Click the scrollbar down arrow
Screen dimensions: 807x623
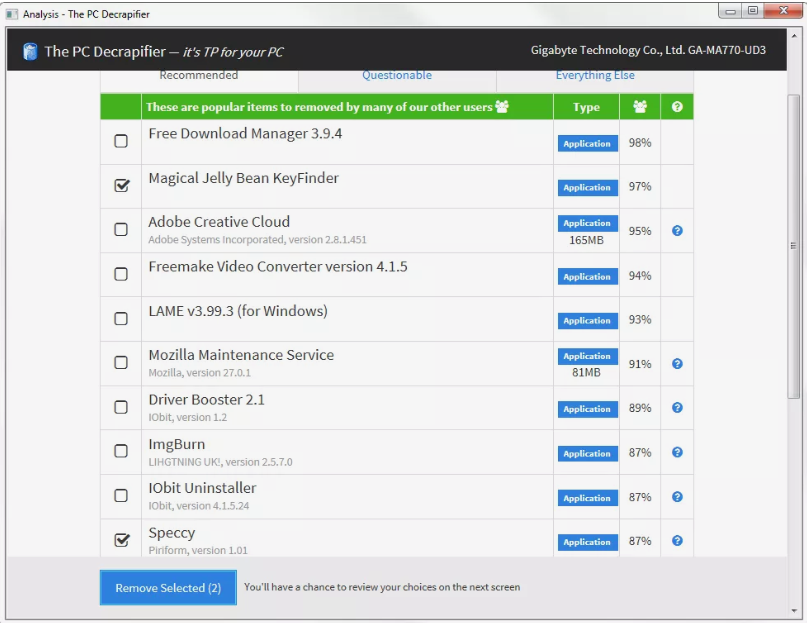[794, 611]
